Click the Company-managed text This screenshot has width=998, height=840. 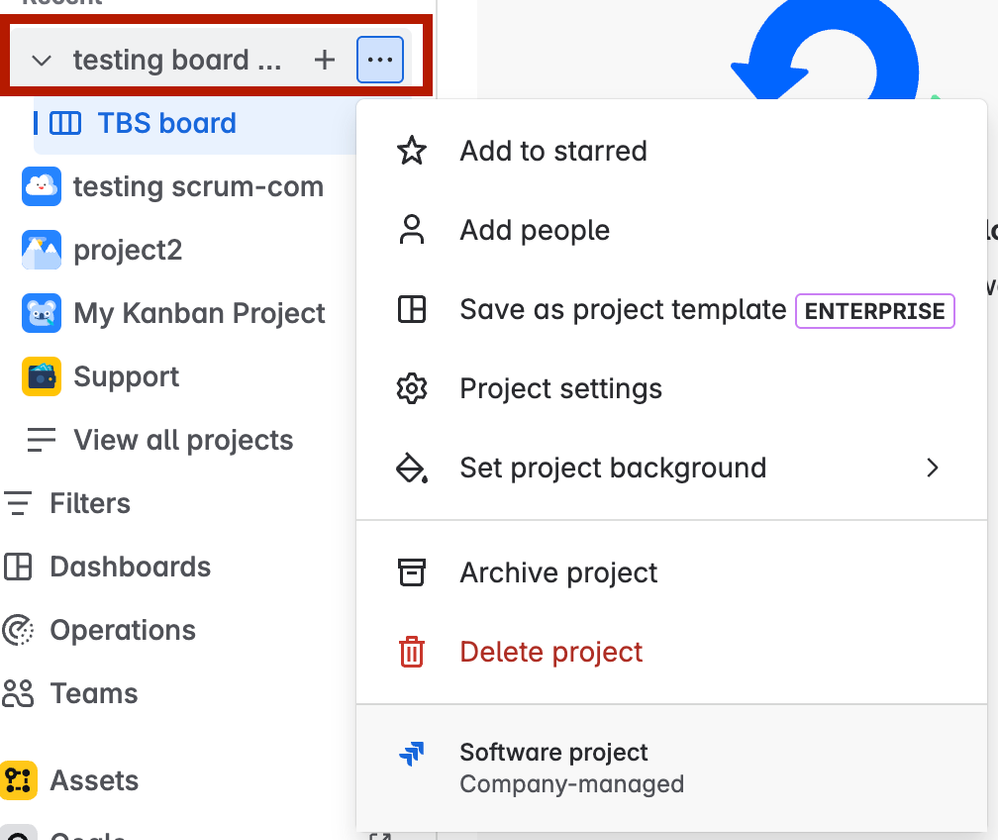(x=572, y=784)
